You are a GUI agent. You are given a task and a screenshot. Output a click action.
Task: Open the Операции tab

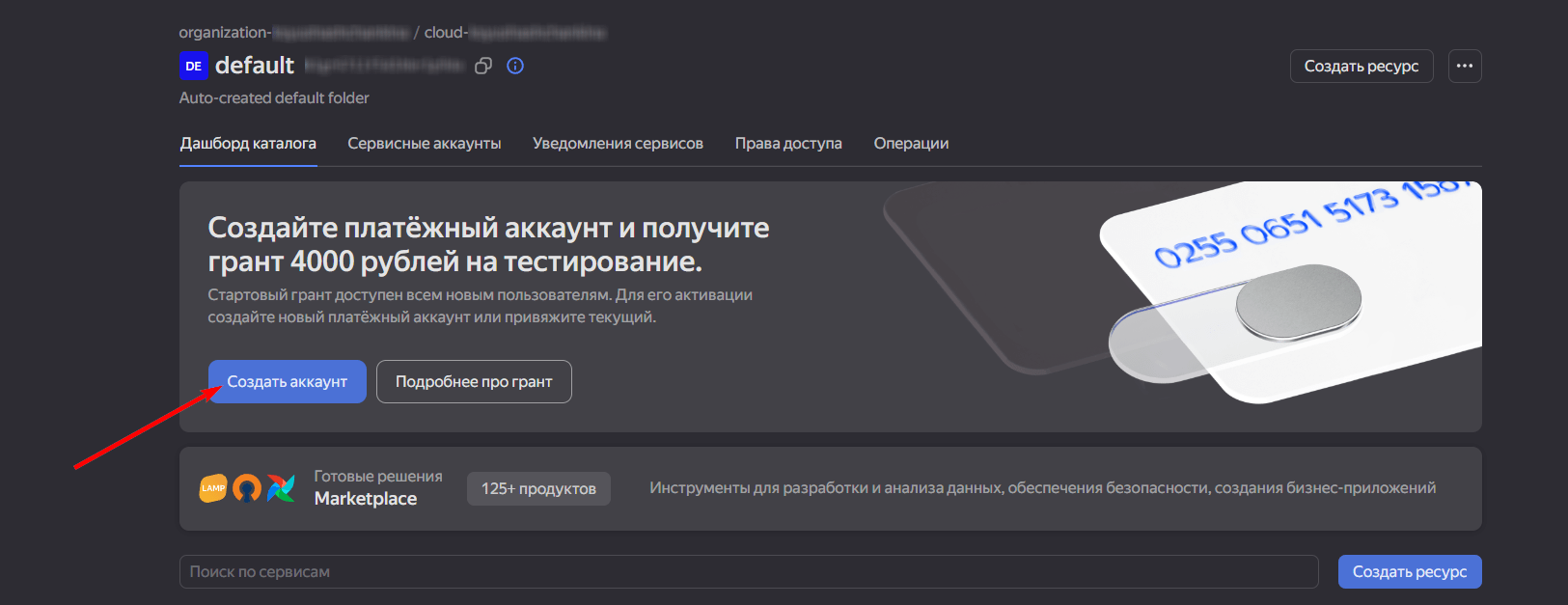911,143
